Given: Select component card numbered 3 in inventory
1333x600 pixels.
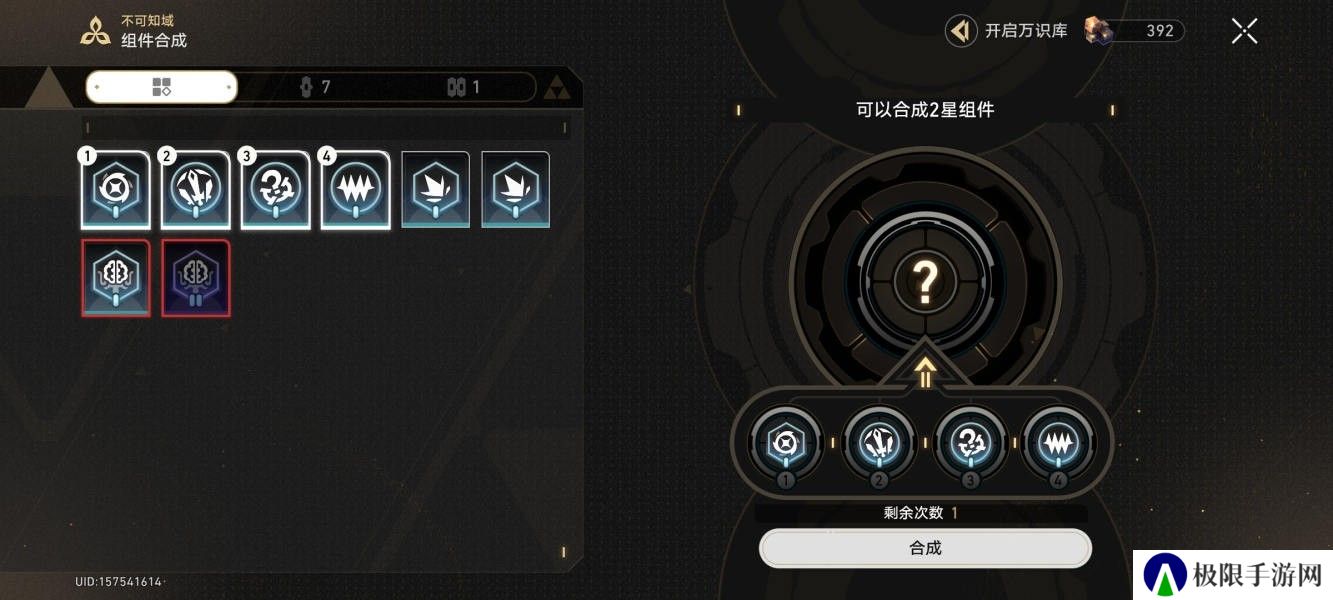Looking at the screenshot, I should [x=276, y=190].
